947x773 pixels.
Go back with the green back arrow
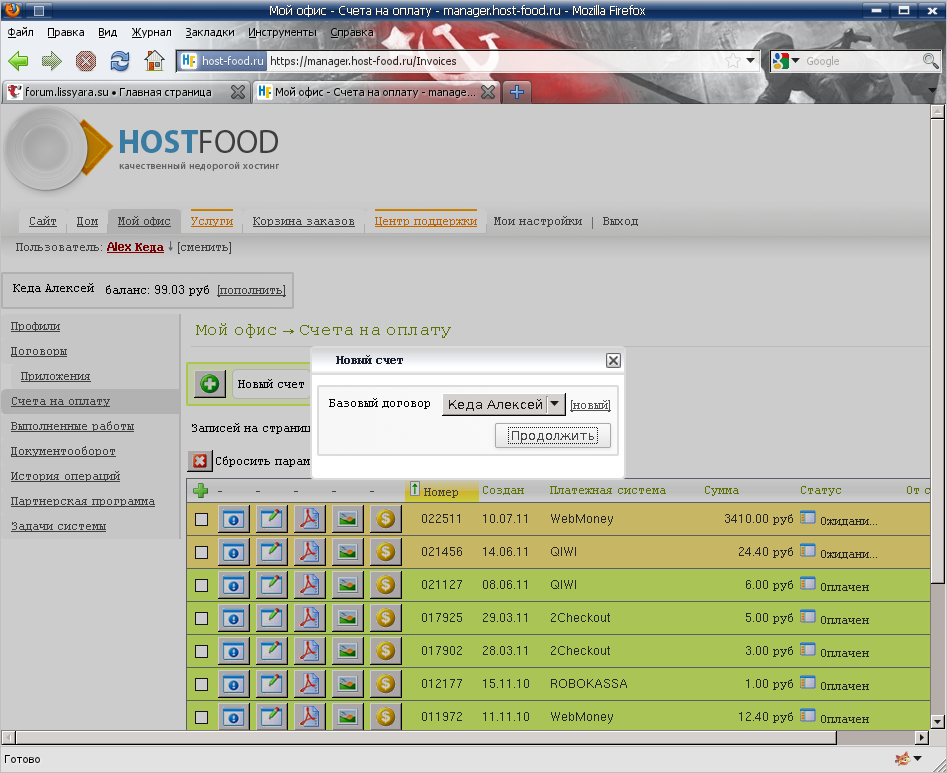(18, 60)
